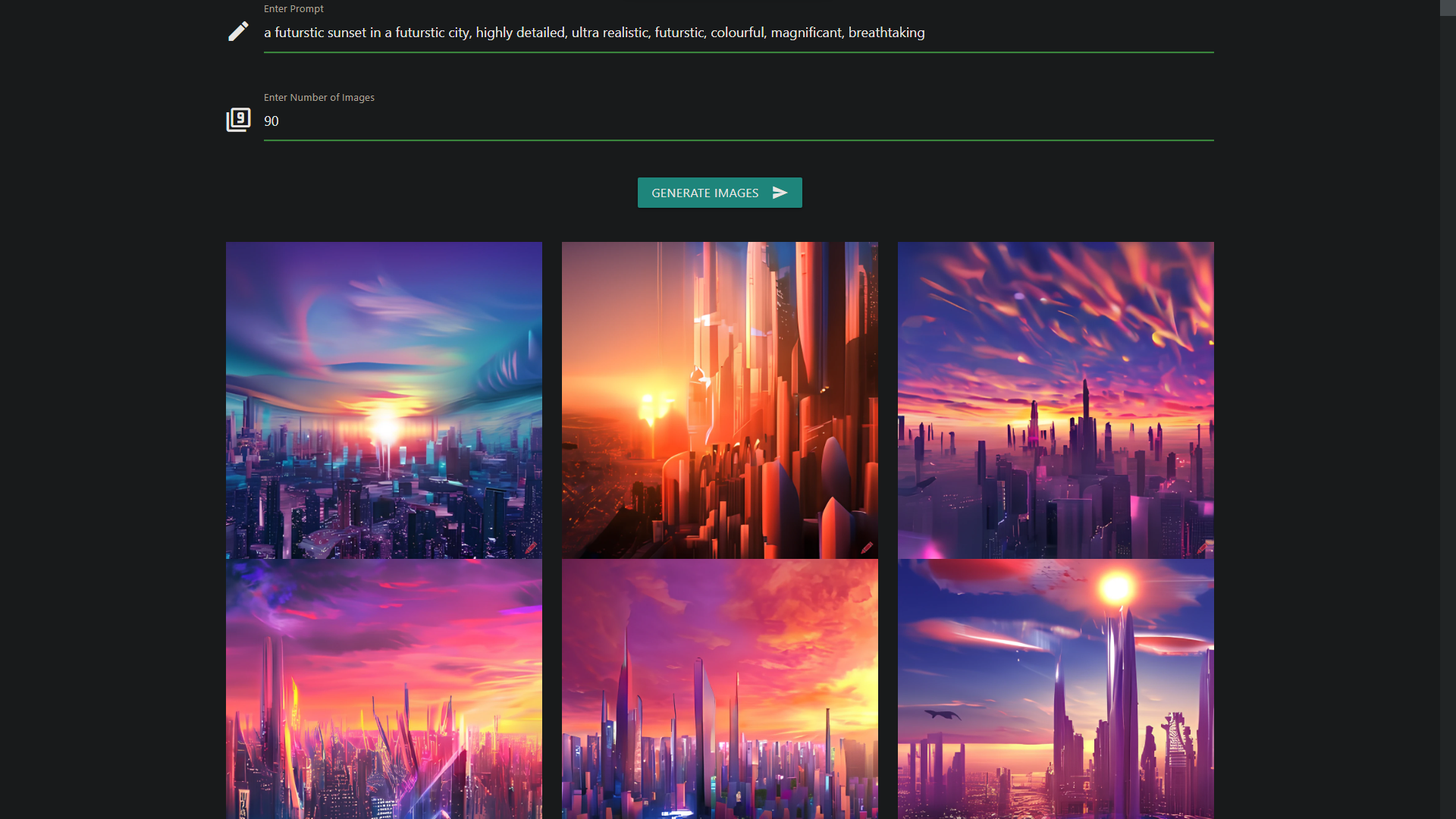
Task: Click the "Enter Number of Images" label
Action: tap(319, 97)
